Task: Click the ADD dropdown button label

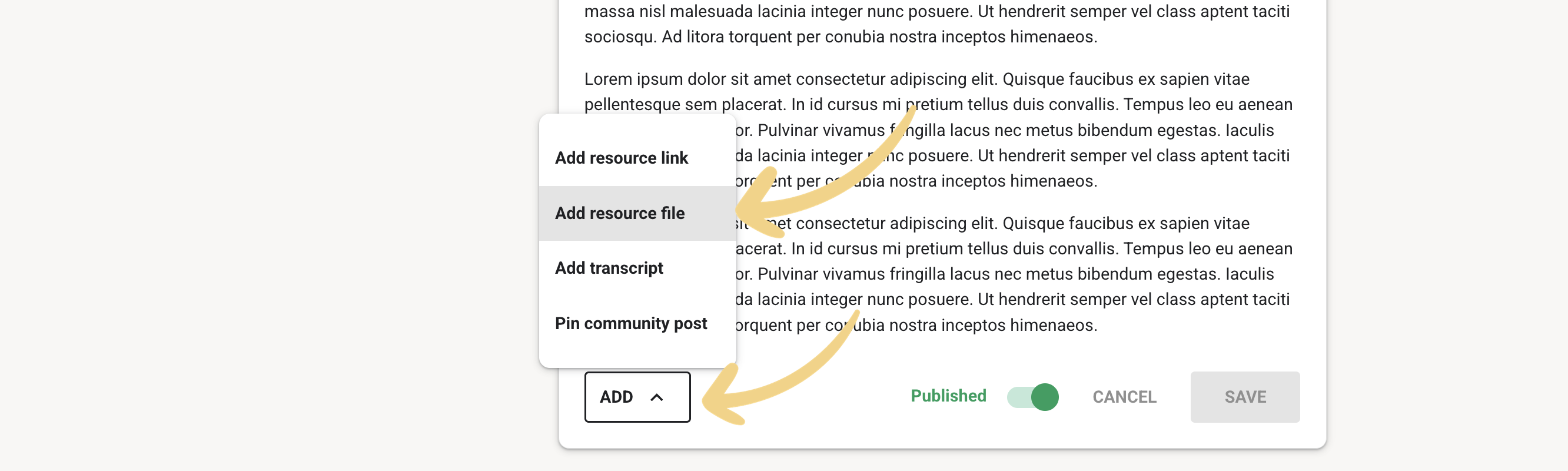Action: pyautogui.click(x=616, y=397)
